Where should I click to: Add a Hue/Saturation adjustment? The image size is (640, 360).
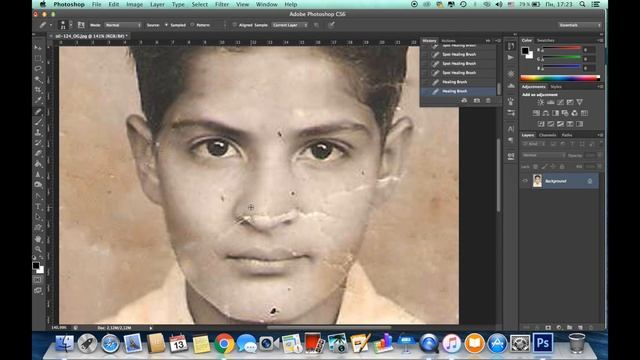[x=536, y=113]
